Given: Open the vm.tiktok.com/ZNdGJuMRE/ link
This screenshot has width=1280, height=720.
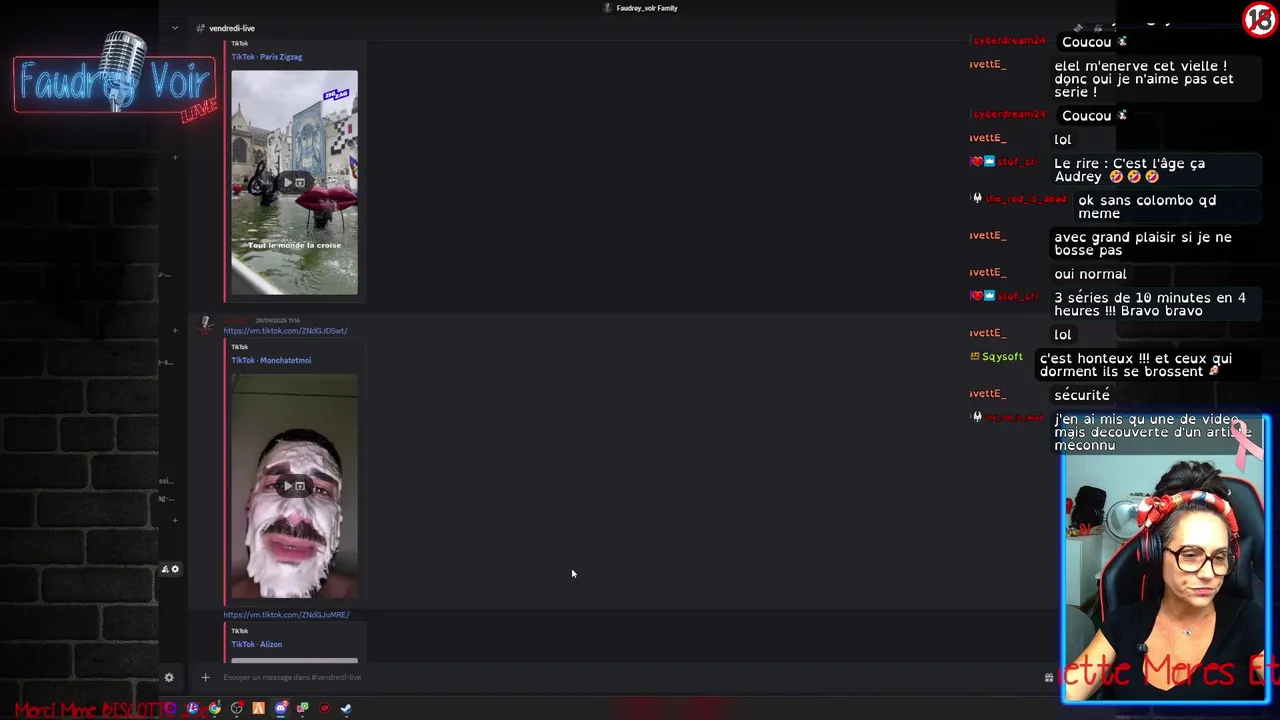Looking at the screenshot, I should coord(286,615).
